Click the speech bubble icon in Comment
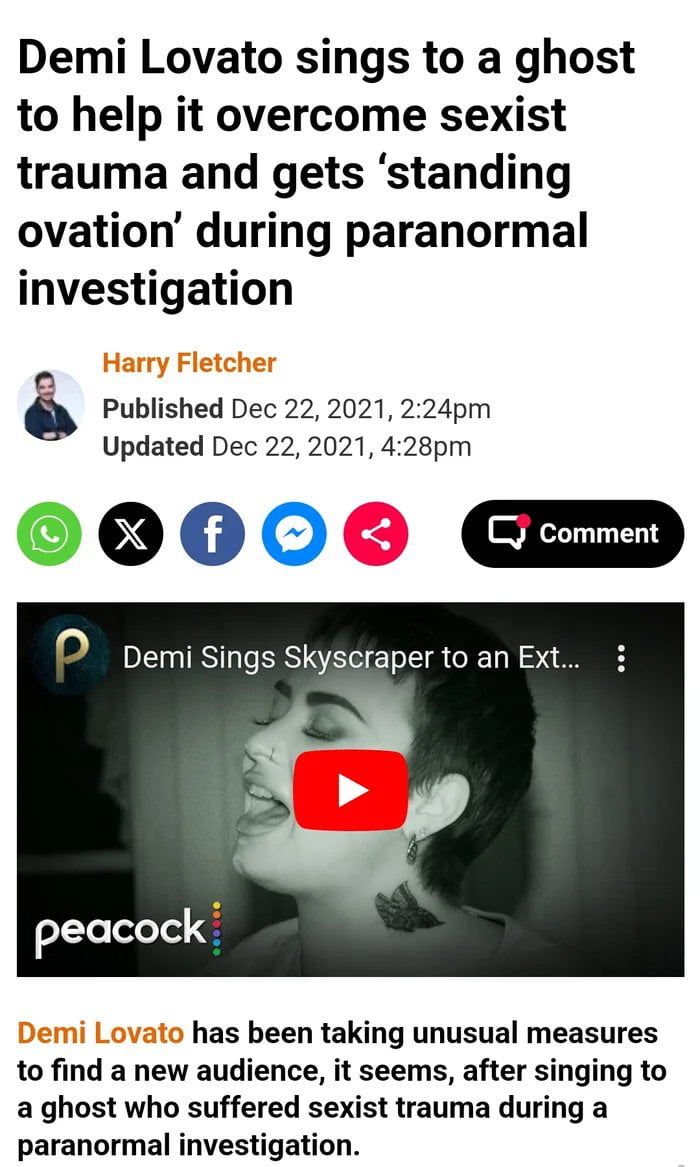Image resolution: width=700 pixels, height=1167 pixels. 509,531
